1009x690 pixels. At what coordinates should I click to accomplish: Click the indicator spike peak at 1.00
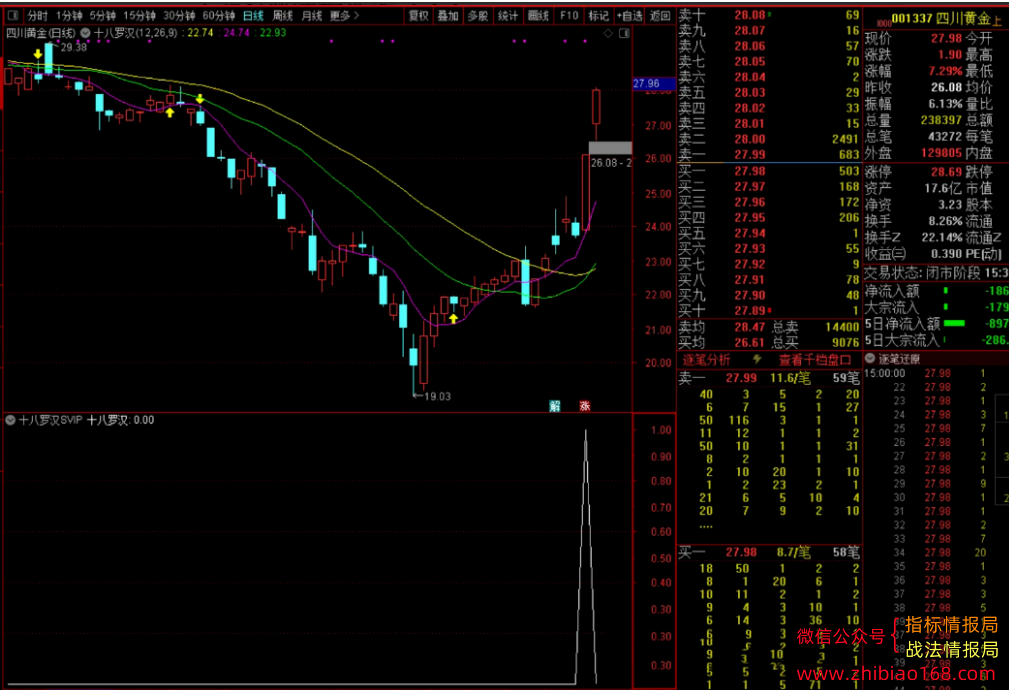point(586,433)
